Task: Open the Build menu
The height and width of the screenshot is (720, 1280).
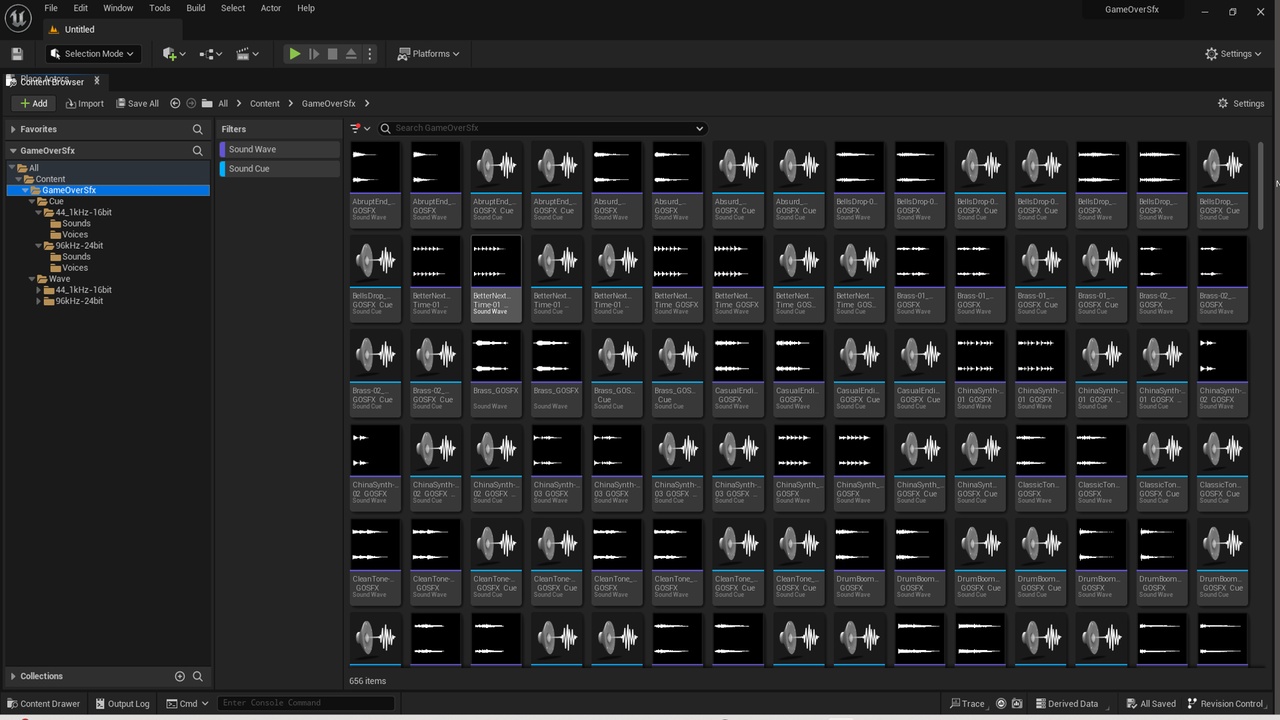Action: point(196,8)
